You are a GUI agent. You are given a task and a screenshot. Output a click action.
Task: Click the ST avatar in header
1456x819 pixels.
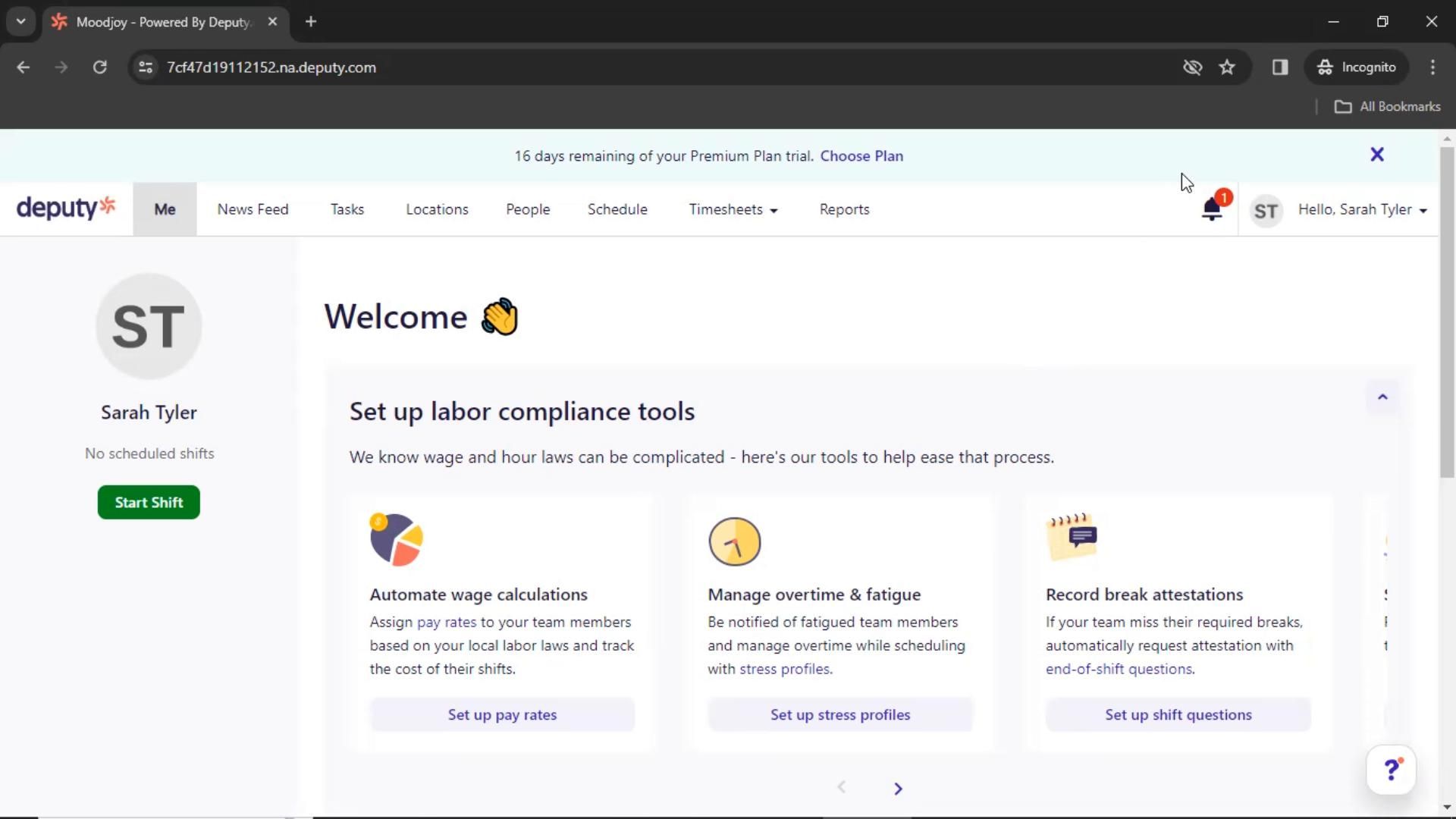point(1266,211)
